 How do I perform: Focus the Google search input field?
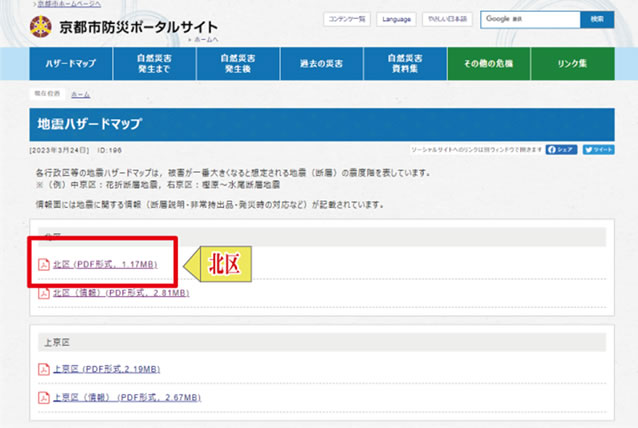(530, 20)
